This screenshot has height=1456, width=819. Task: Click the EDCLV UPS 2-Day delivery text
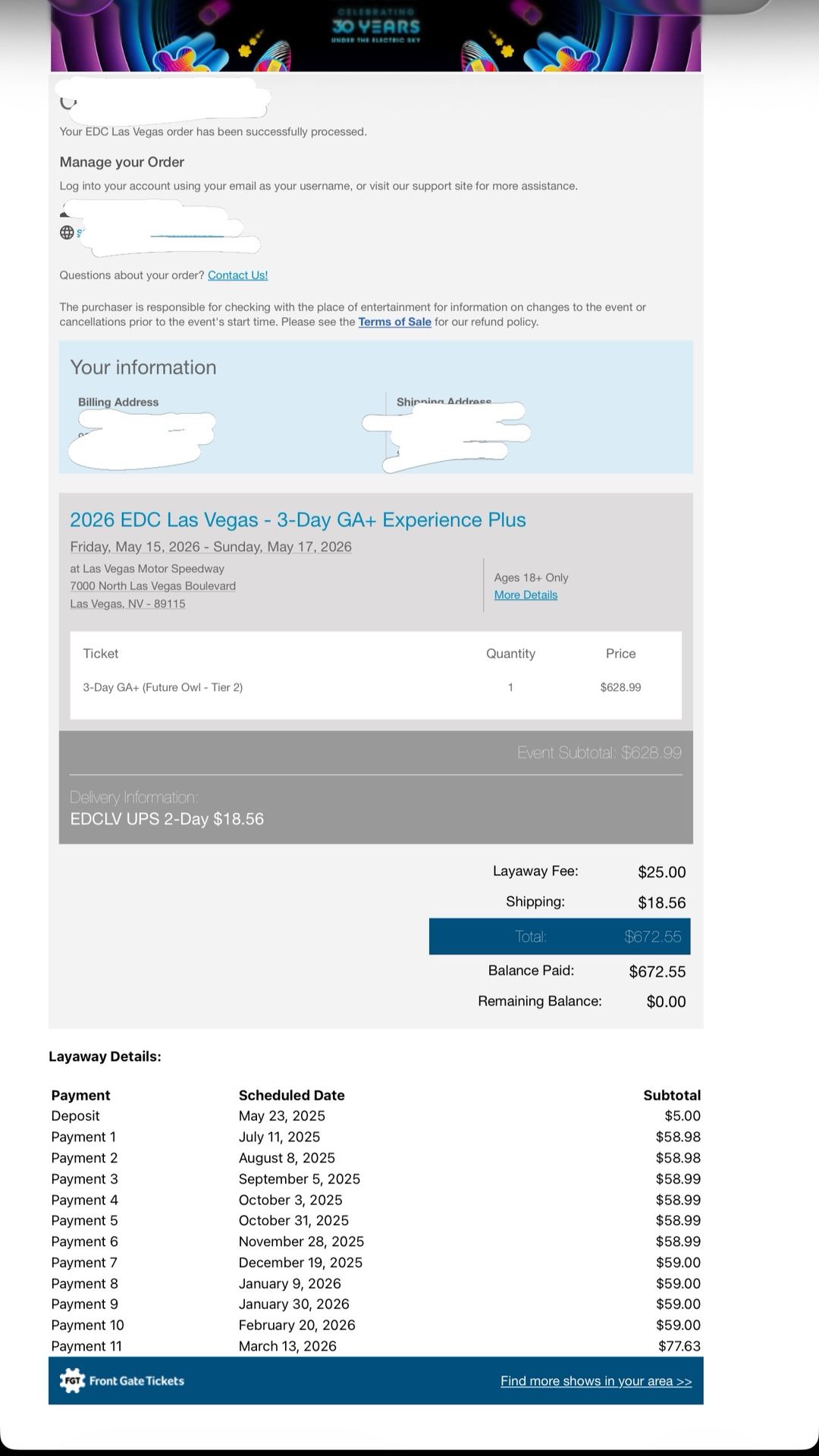pos(167,819)
